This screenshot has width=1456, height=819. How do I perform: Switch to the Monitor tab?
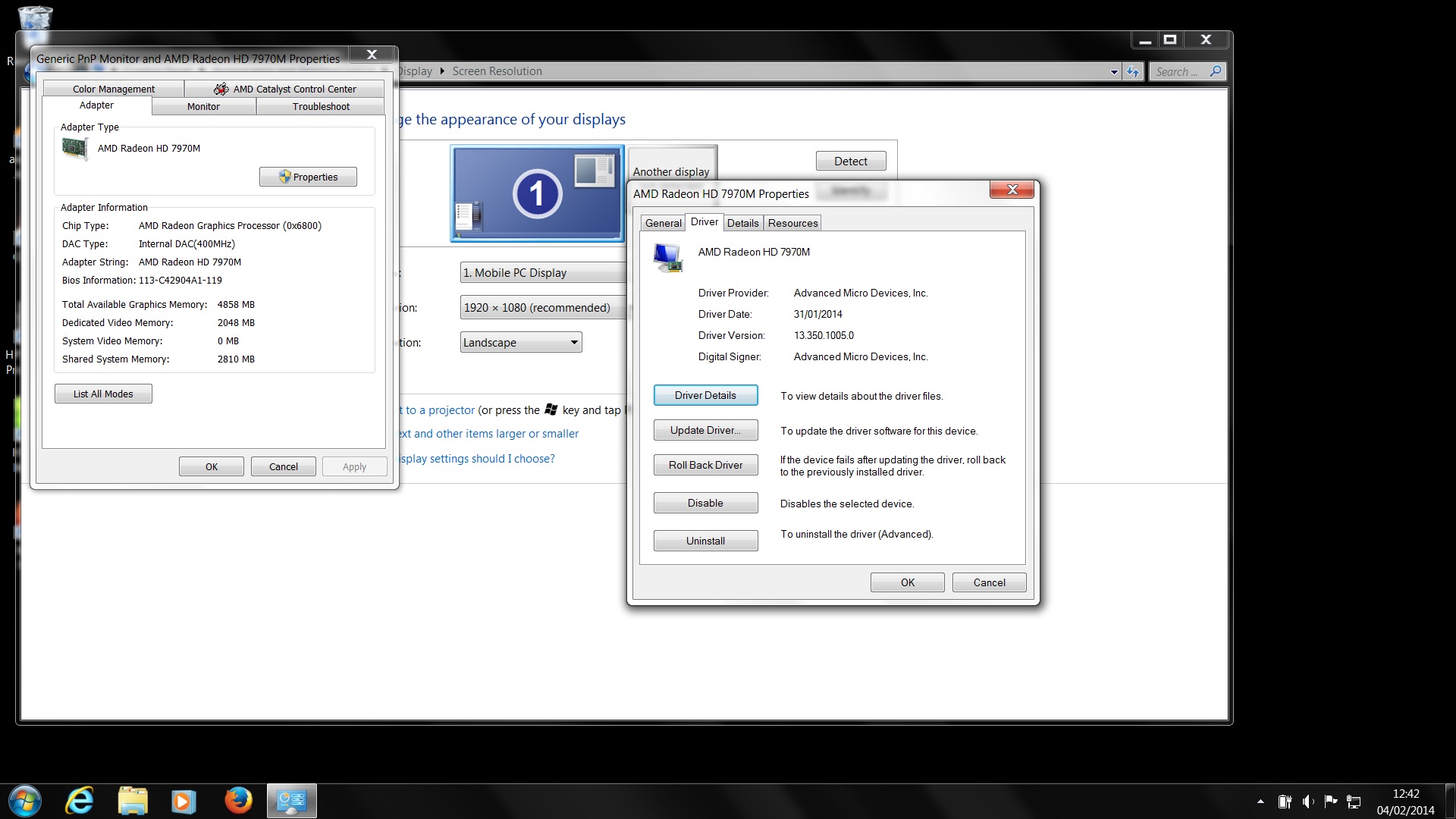(203, 107)
